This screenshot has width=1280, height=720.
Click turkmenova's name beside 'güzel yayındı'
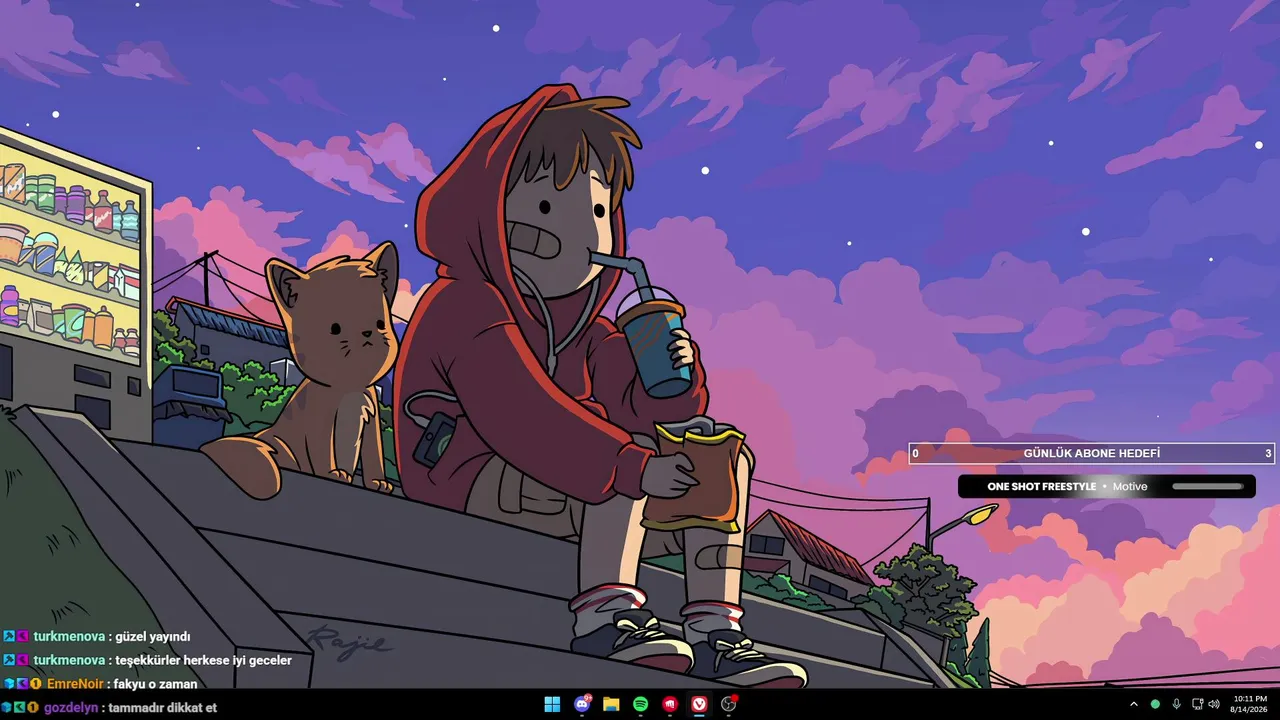pos(70,636)
